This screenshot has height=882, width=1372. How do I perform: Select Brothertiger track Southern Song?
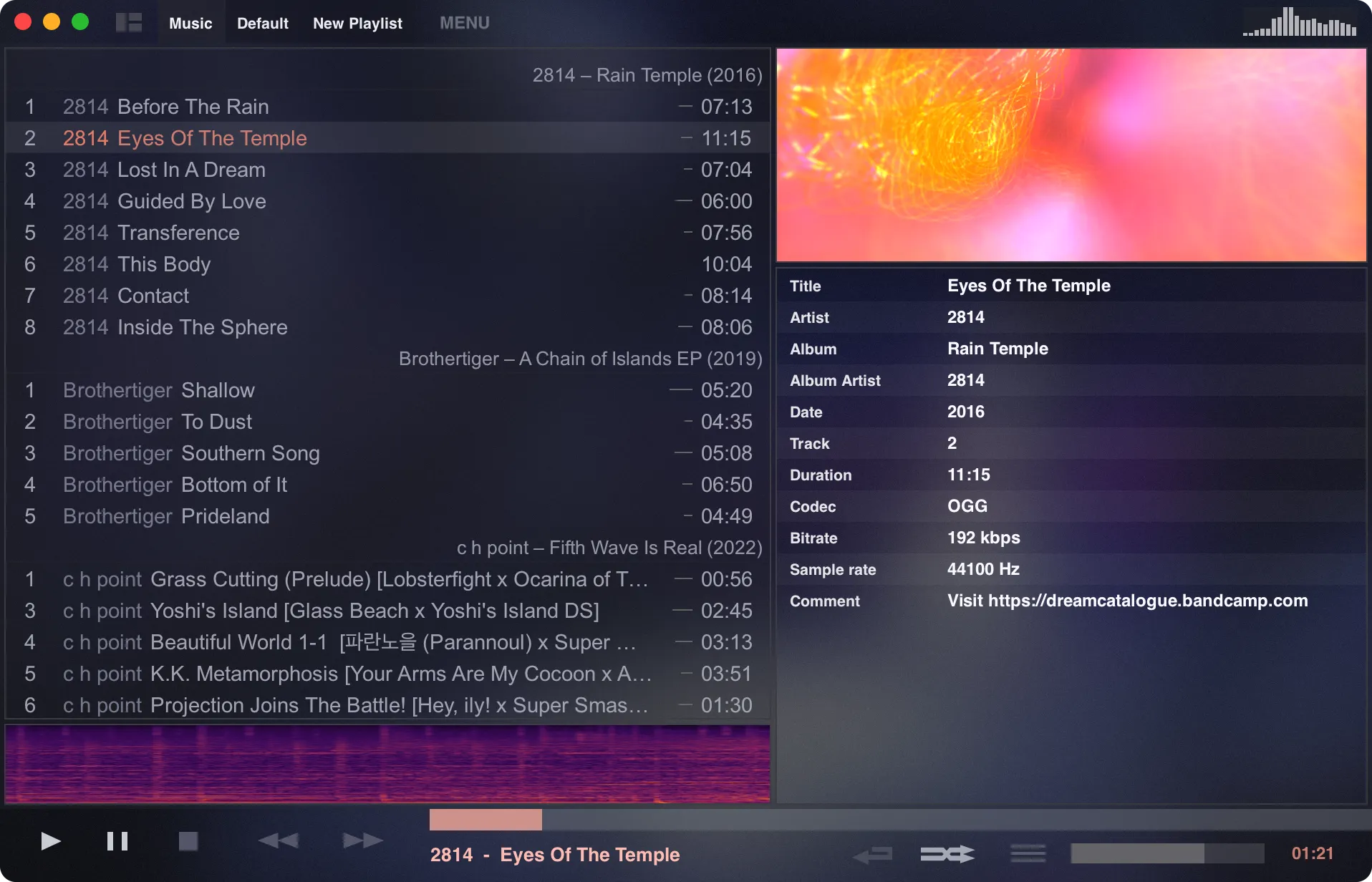[x=387, y=453]
